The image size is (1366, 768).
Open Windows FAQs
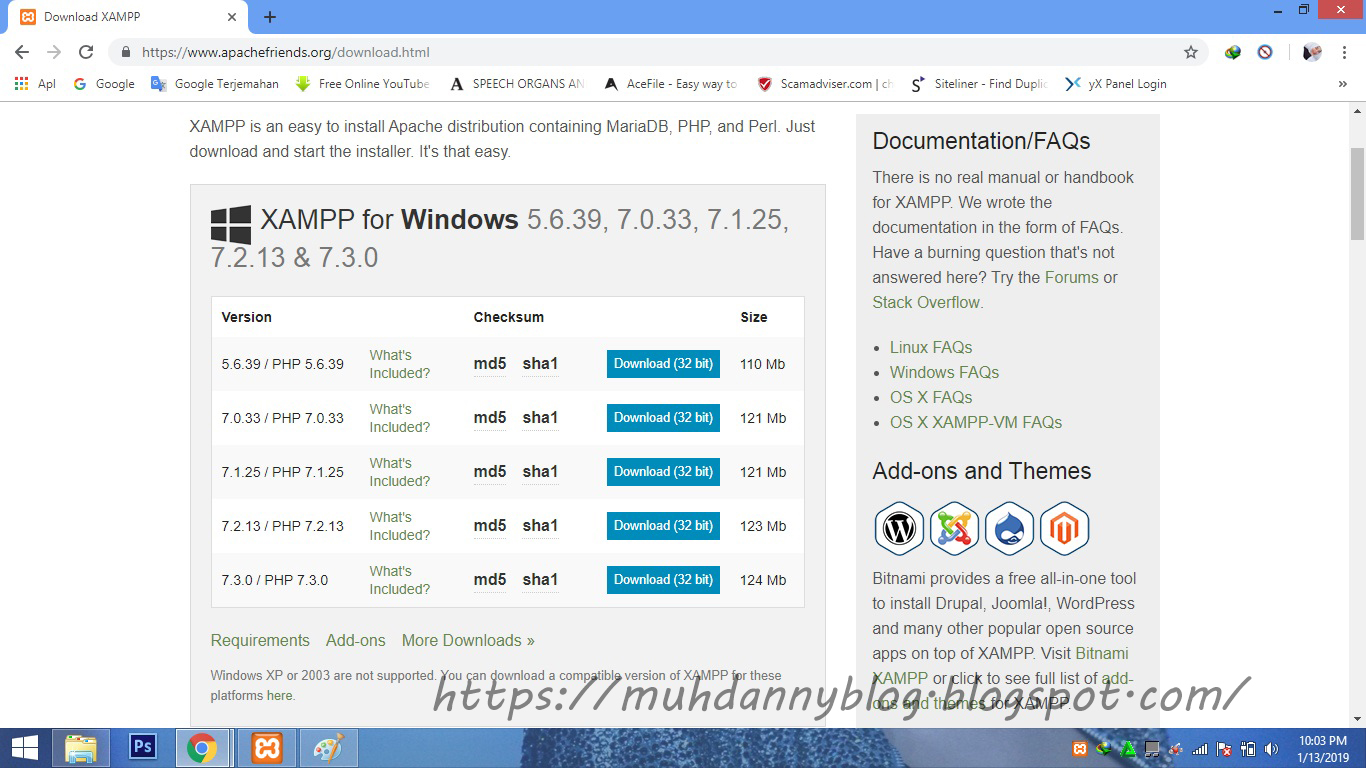944,372
